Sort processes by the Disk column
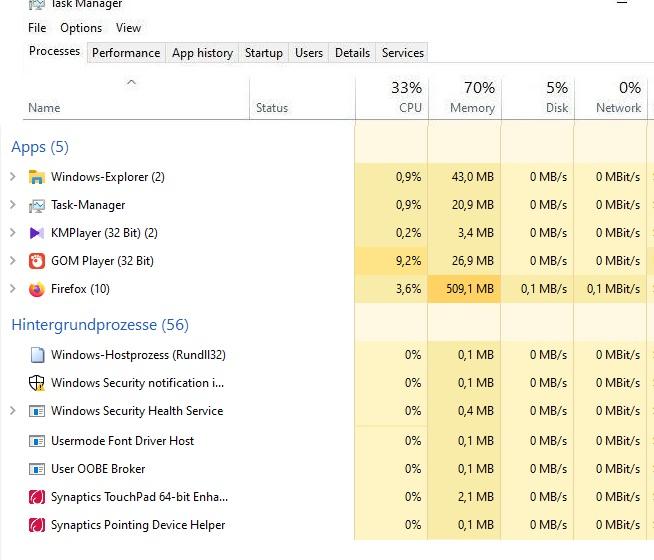Image resolution: width=654 pixels, height=560 pixels. [538, 98]
